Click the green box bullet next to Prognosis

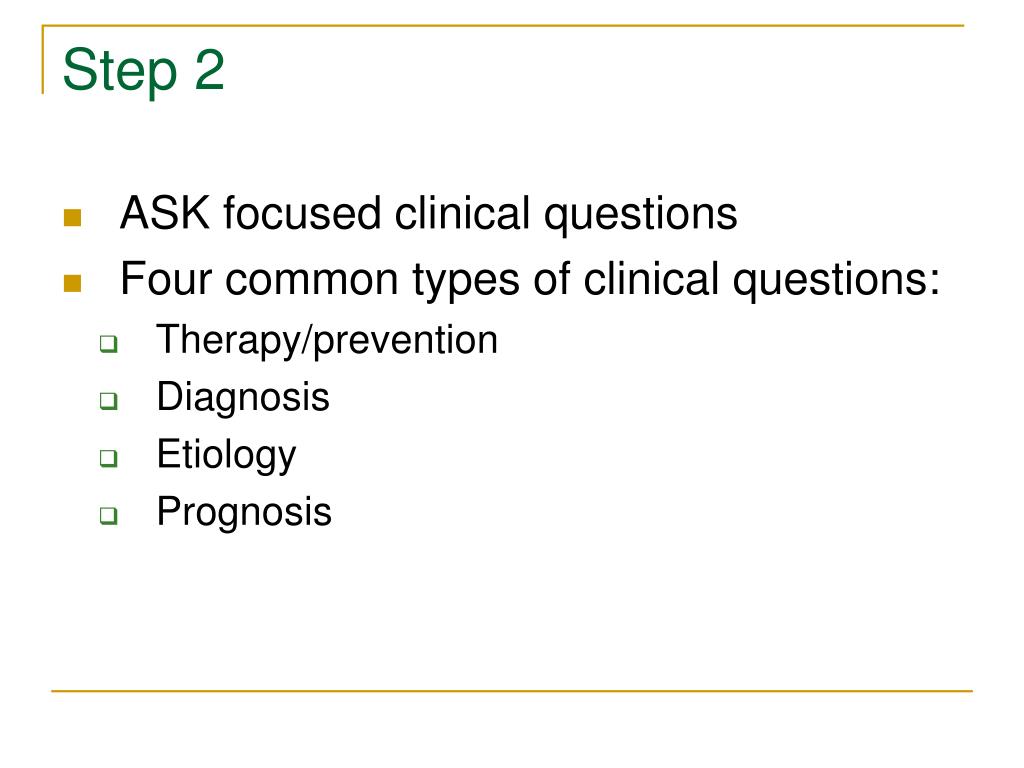[108, 515]
